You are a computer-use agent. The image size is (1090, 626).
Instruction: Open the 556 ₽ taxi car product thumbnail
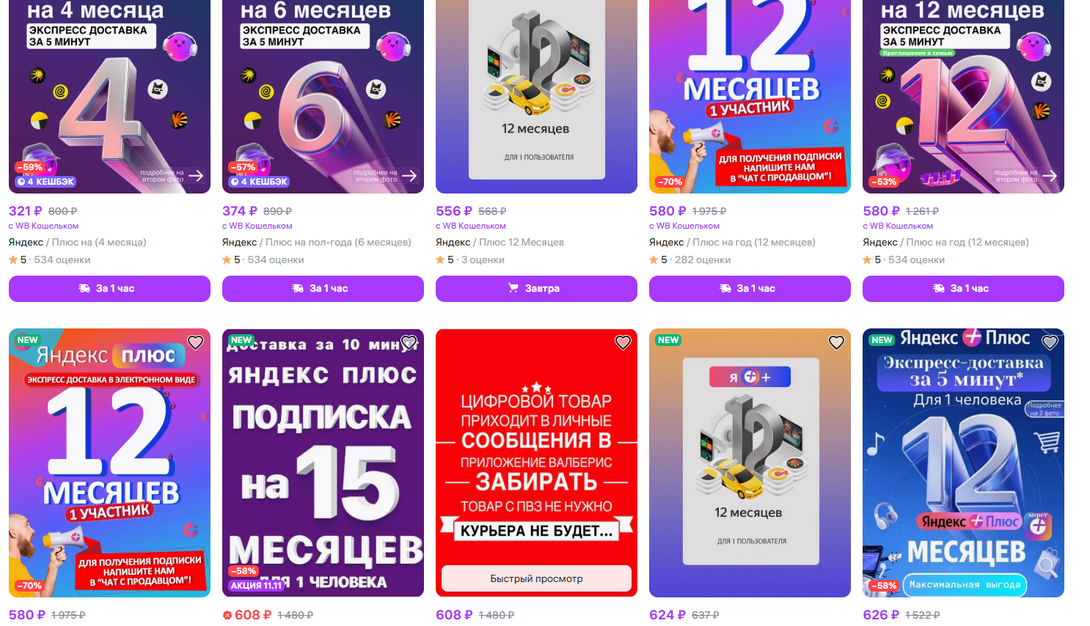pos(536,96)
